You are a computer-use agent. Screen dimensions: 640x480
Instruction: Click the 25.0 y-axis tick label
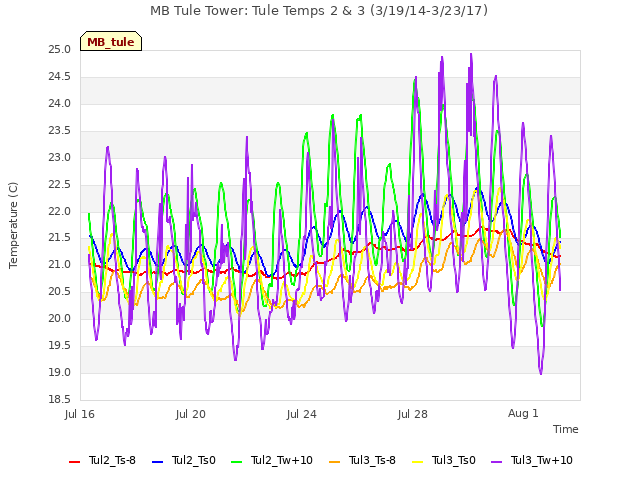coord(60,50)
